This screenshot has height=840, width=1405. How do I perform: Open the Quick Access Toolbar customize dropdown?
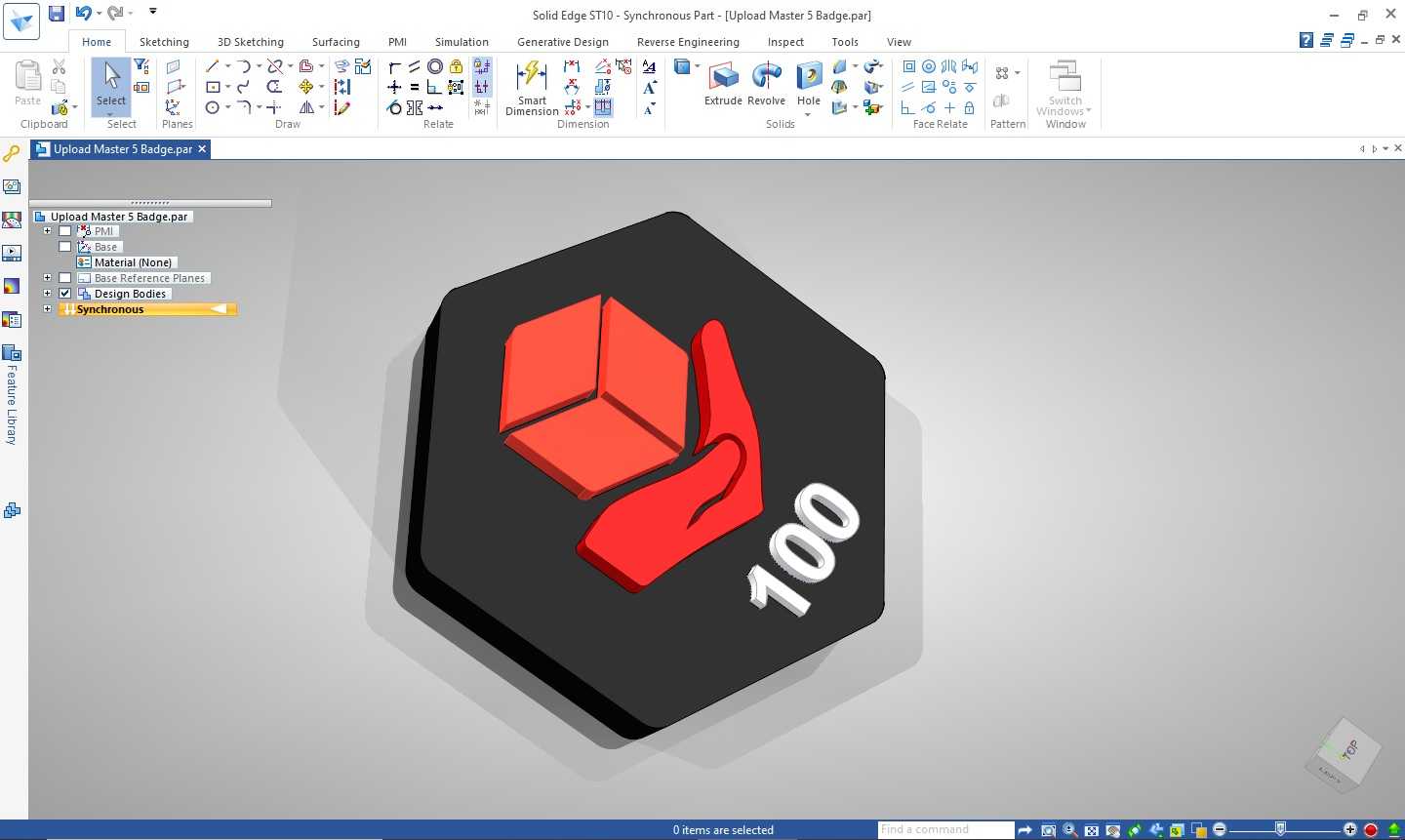153,12
